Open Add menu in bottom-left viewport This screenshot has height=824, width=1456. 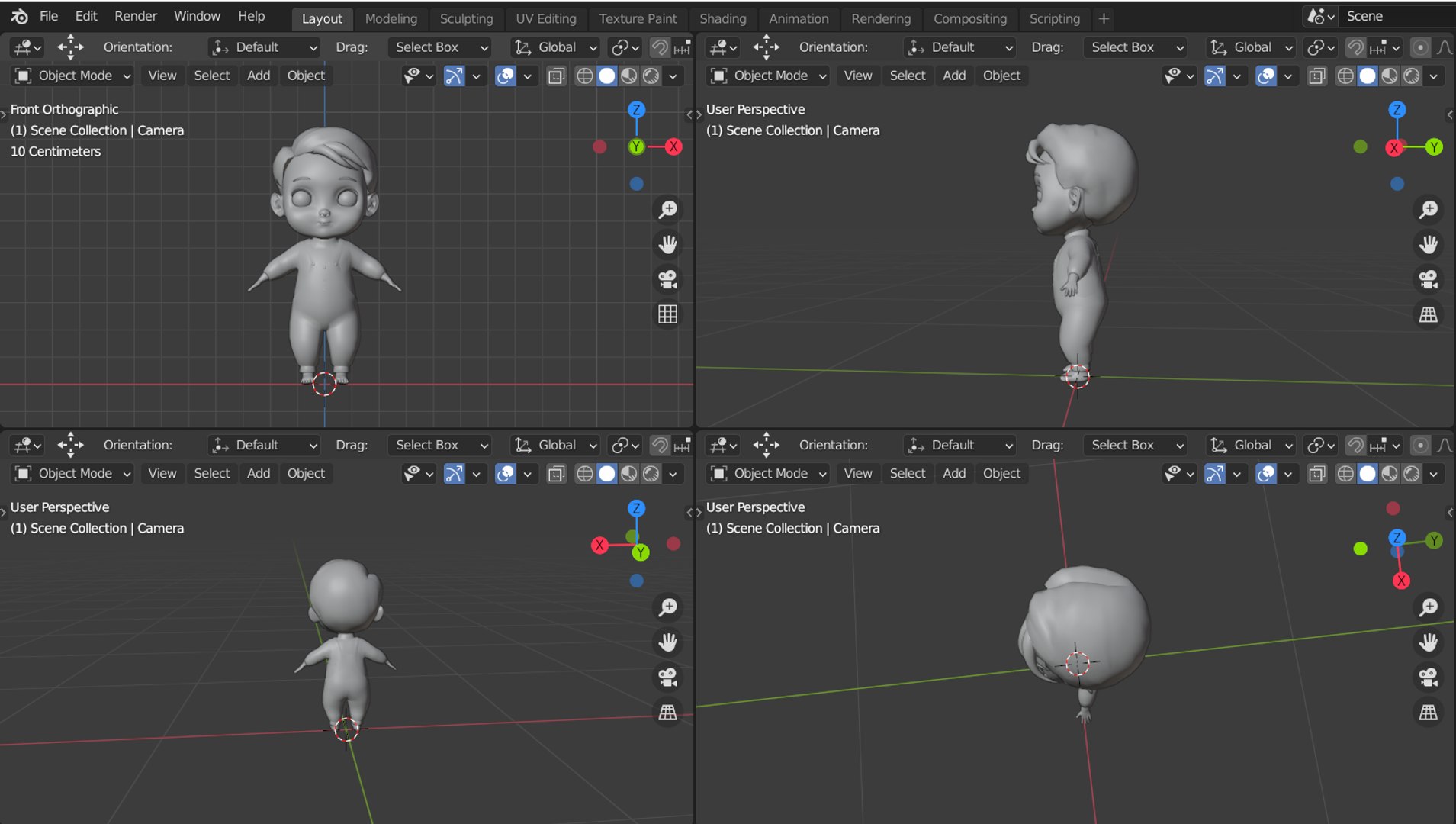coord(258,474)
